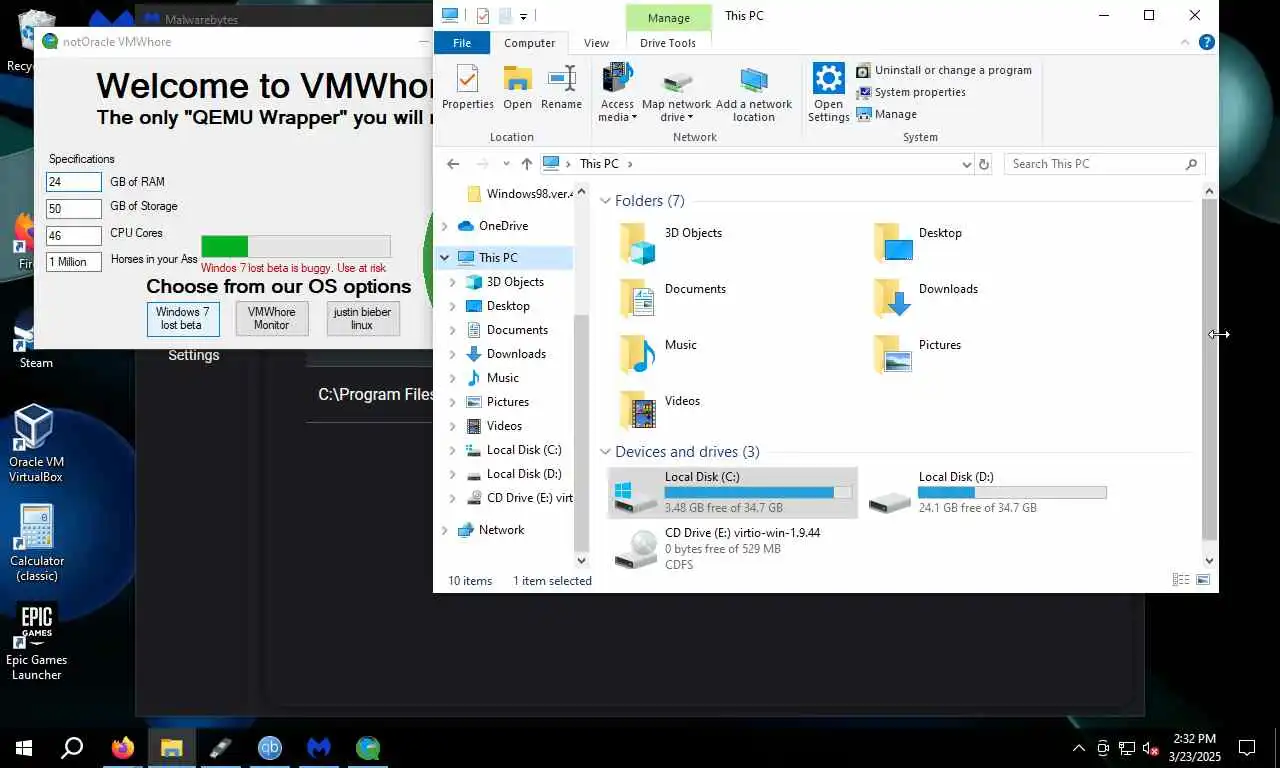Go back in File Explorer
The width and height of the screenshot is (1280, 768).
tap(453, 164)
